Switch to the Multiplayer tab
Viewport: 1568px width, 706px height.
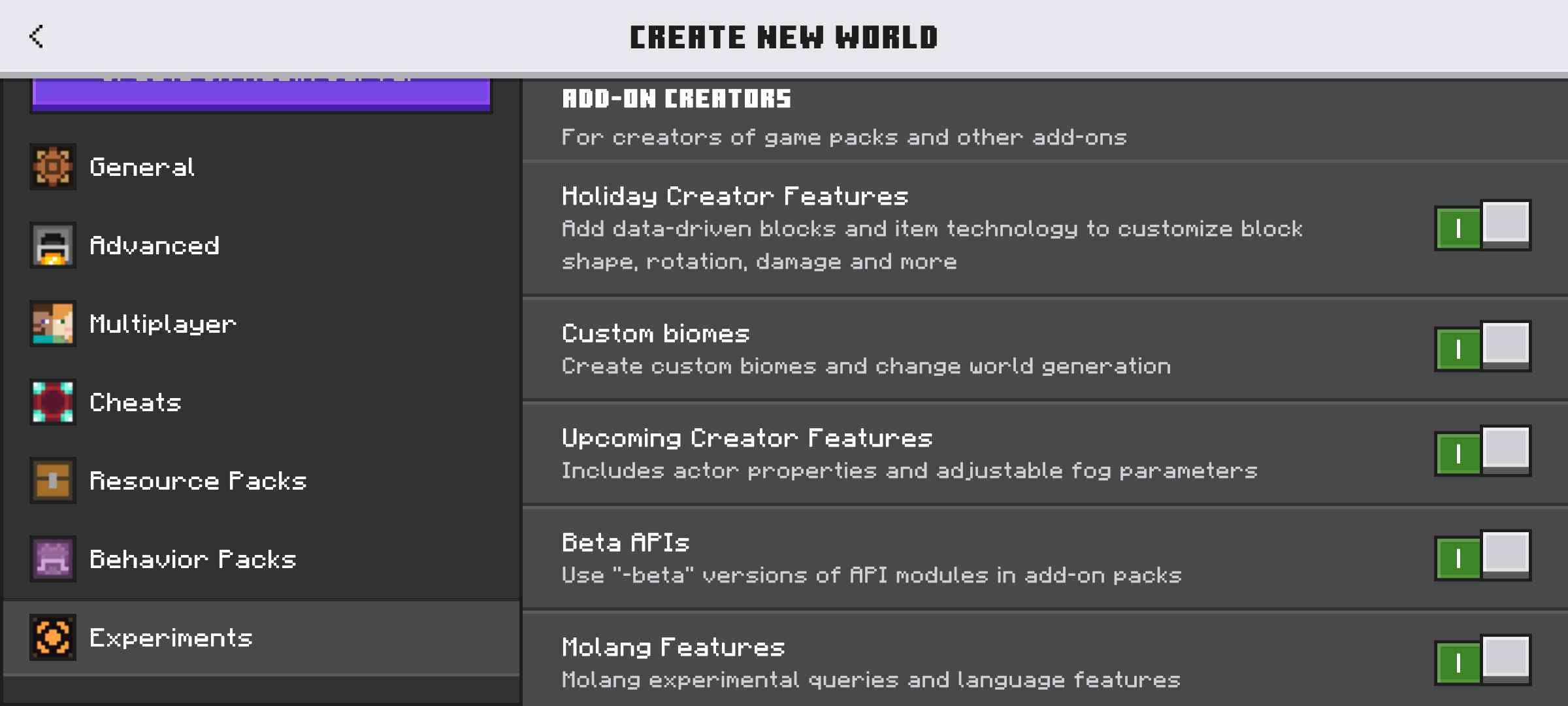(261, 324)
